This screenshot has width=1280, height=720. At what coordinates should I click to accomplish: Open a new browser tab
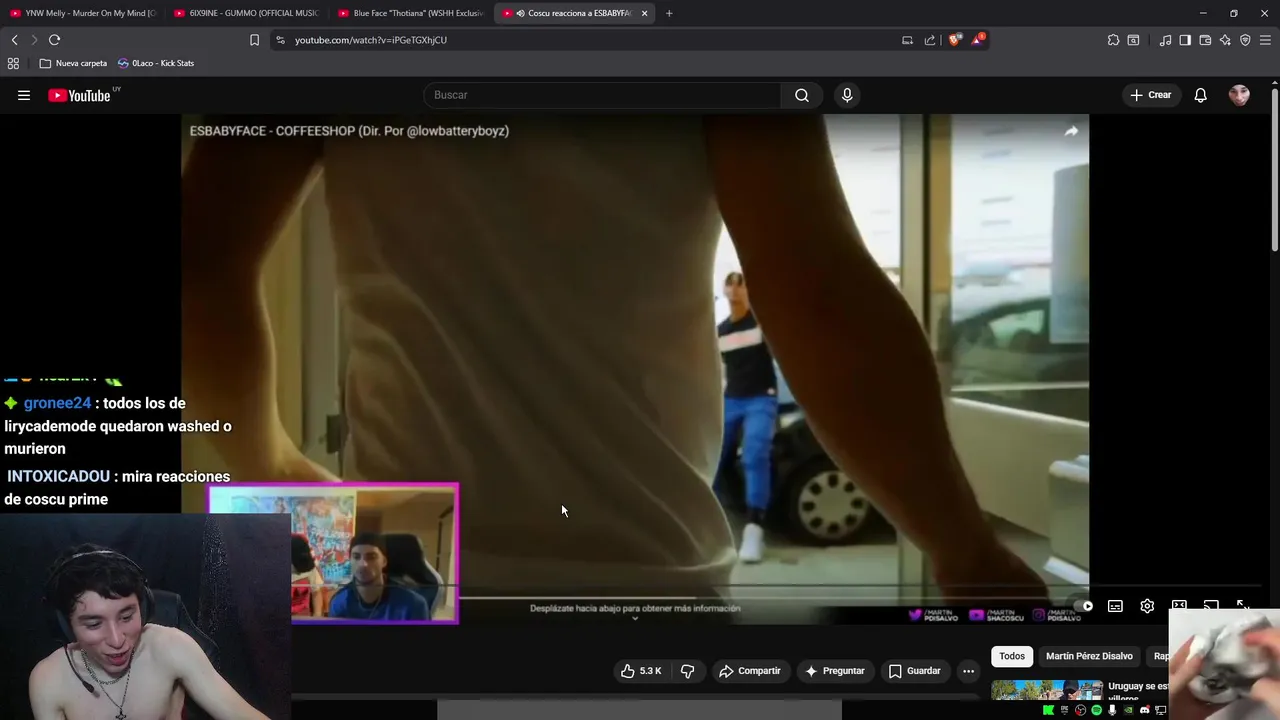[669, 13]
